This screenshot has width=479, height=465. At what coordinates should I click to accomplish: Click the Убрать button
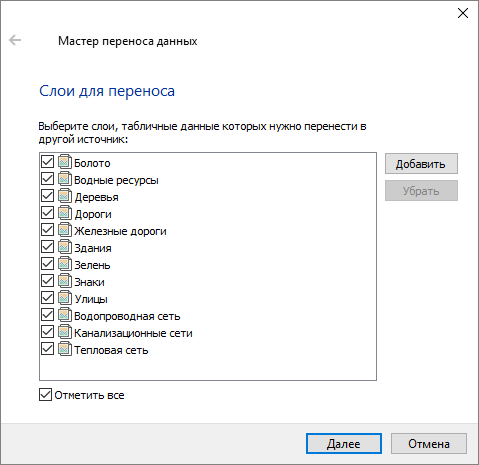(421, 191)
